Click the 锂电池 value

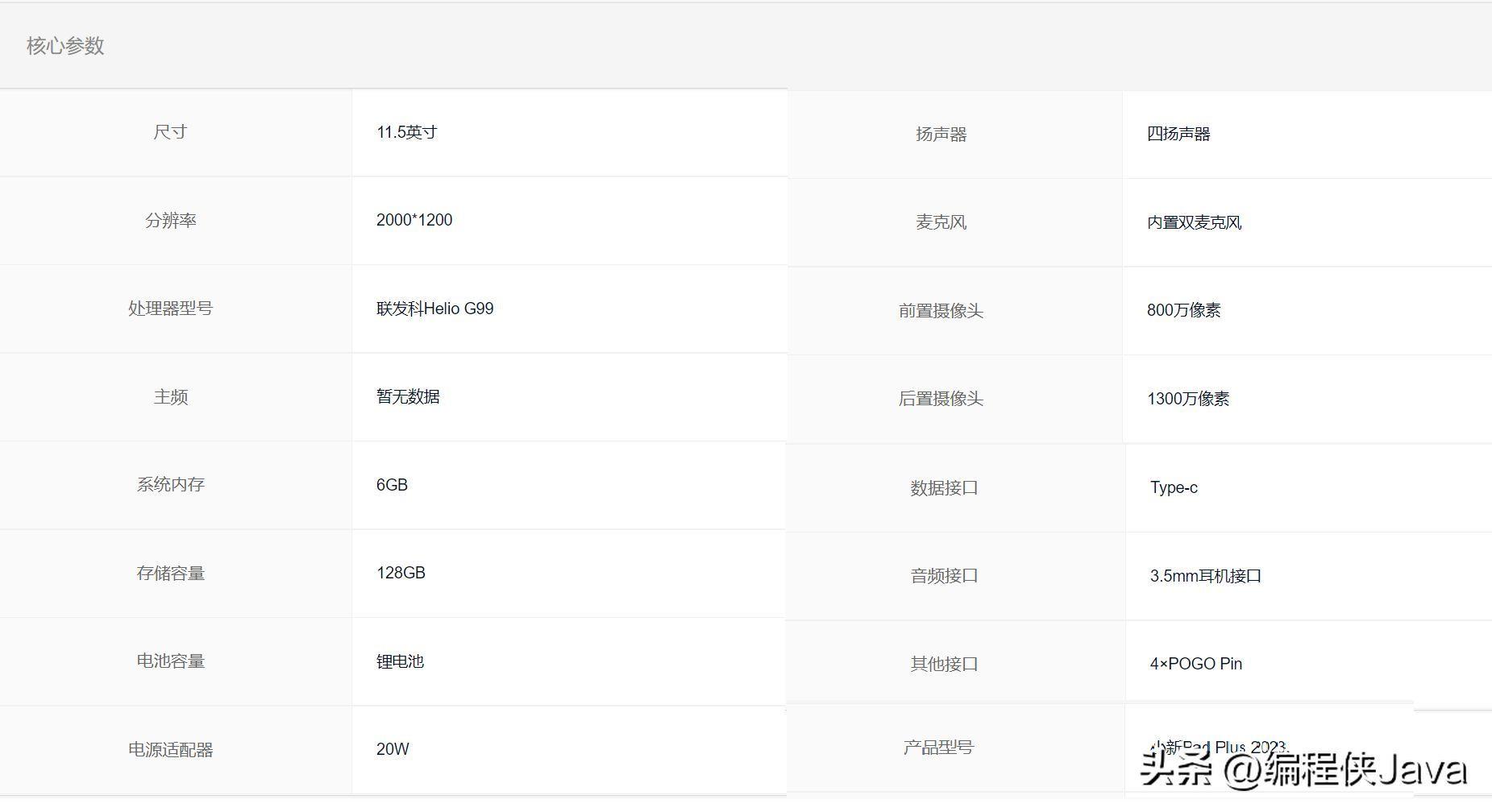pyautogui.click(x=400, y=661)
